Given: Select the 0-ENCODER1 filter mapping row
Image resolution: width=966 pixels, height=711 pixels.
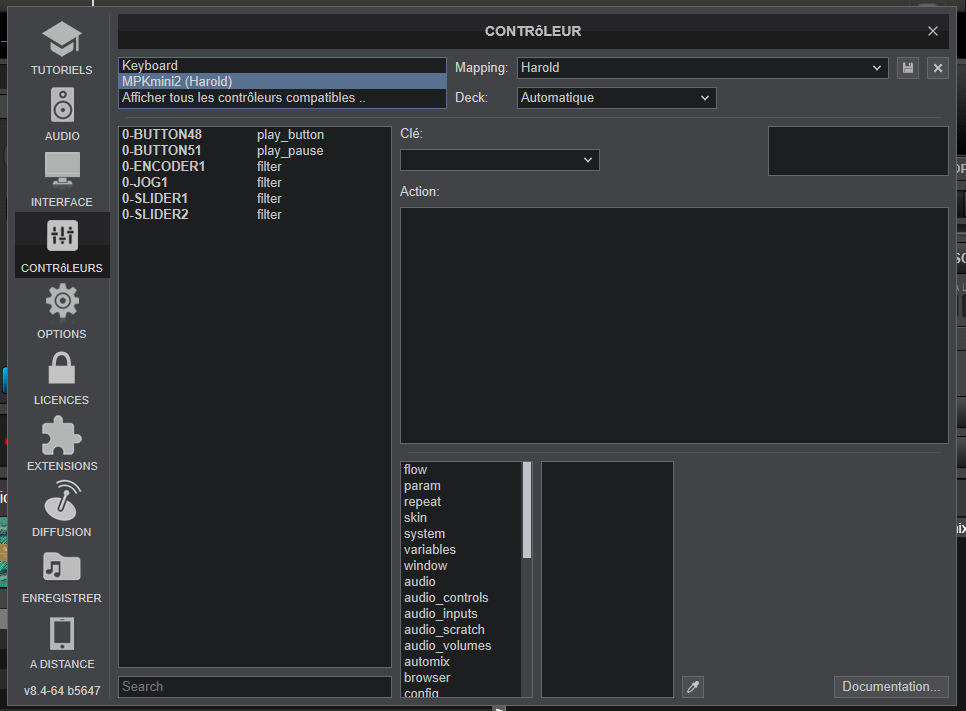Looking at the screenshot, I should click(254, 166).
